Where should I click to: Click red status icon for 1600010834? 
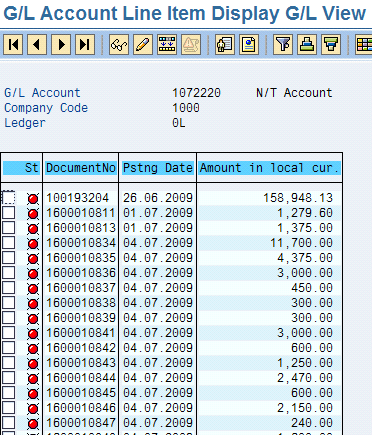coord(33,244)
